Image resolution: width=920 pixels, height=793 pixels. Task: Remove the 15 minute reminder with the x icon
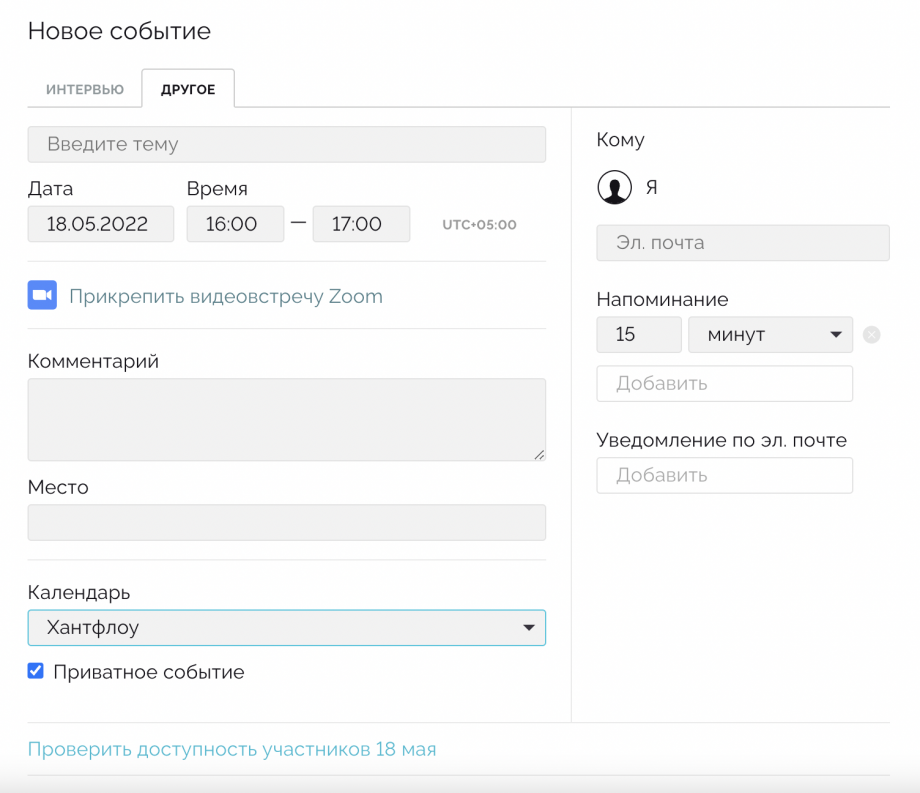tap(871, 335)
